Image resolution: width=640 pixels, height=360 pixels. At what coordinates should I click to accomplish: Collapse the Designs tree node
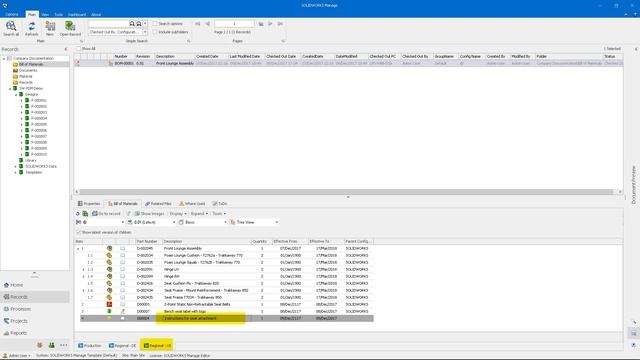pyautogui.click(x=16, y=94)
